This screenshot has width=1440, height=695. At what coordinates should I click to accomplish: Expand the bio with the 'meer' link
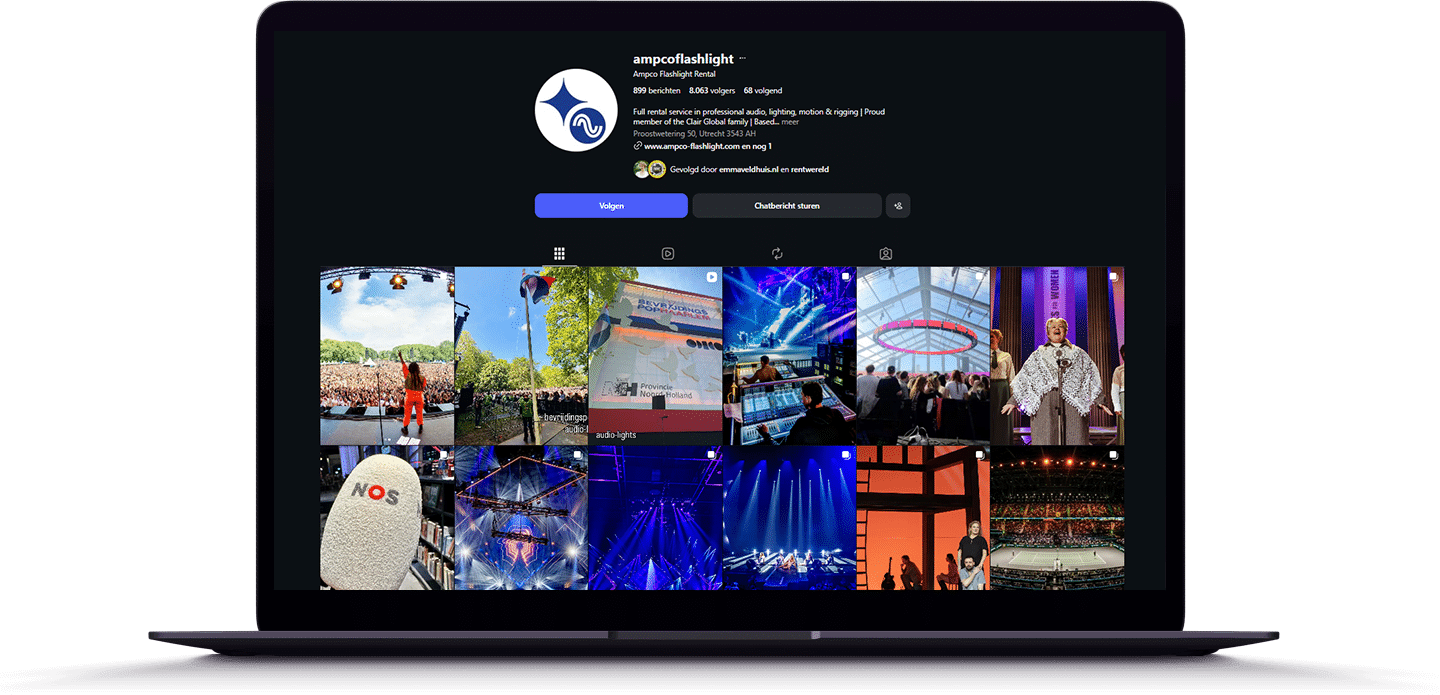[790, 122]
